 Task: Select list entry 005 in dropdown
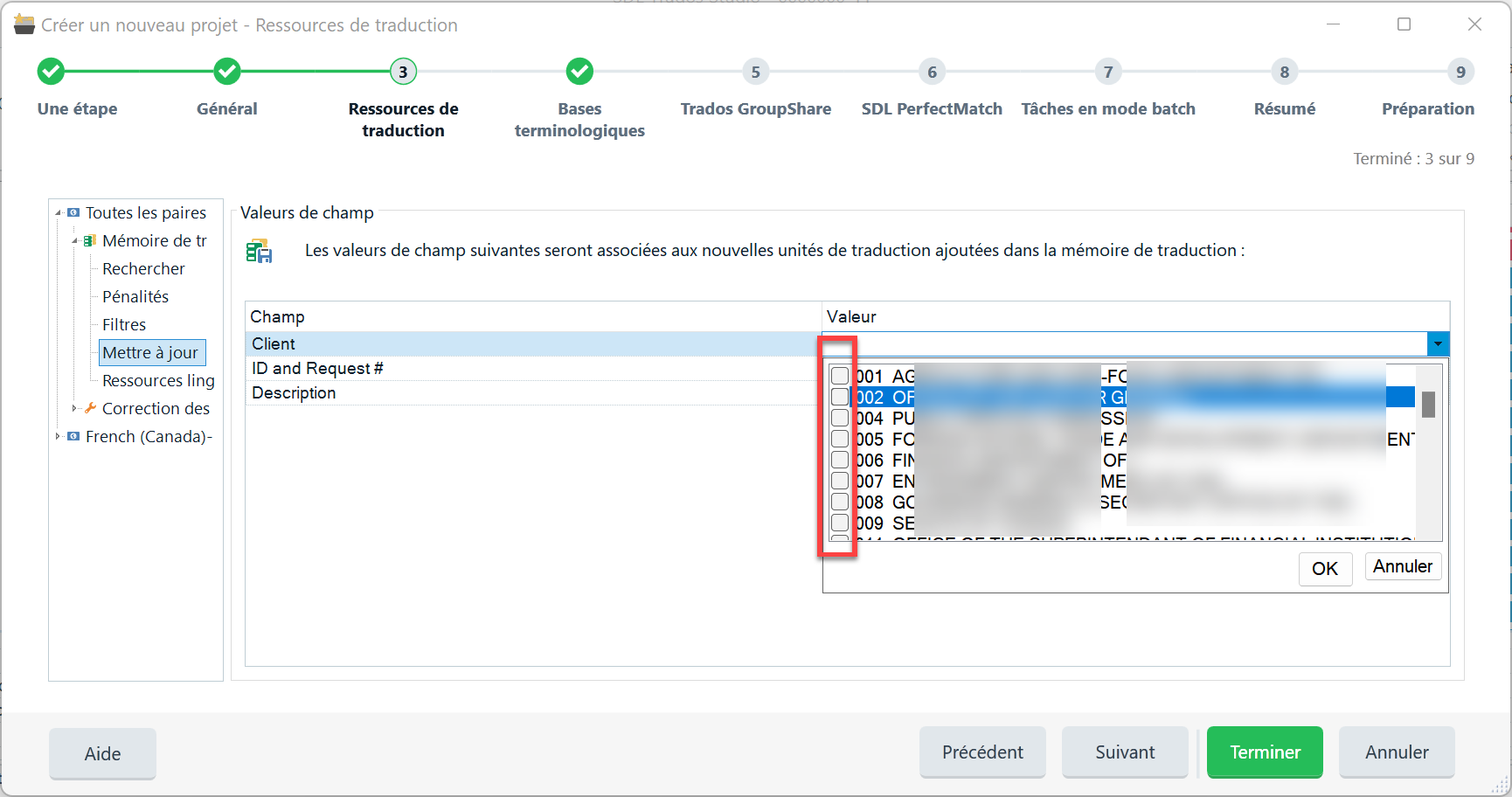coord(1133,439)
